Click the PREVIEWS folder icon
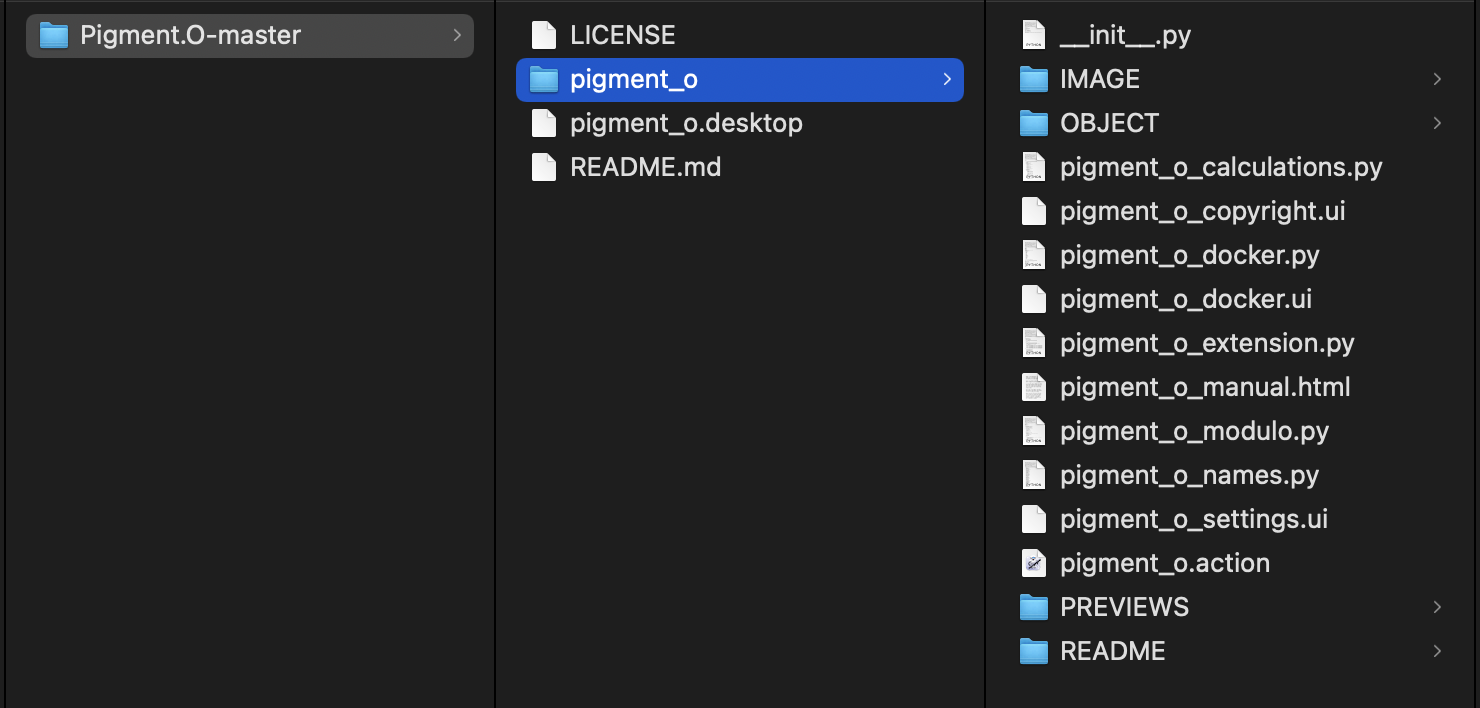 [x=1033, y=607]
